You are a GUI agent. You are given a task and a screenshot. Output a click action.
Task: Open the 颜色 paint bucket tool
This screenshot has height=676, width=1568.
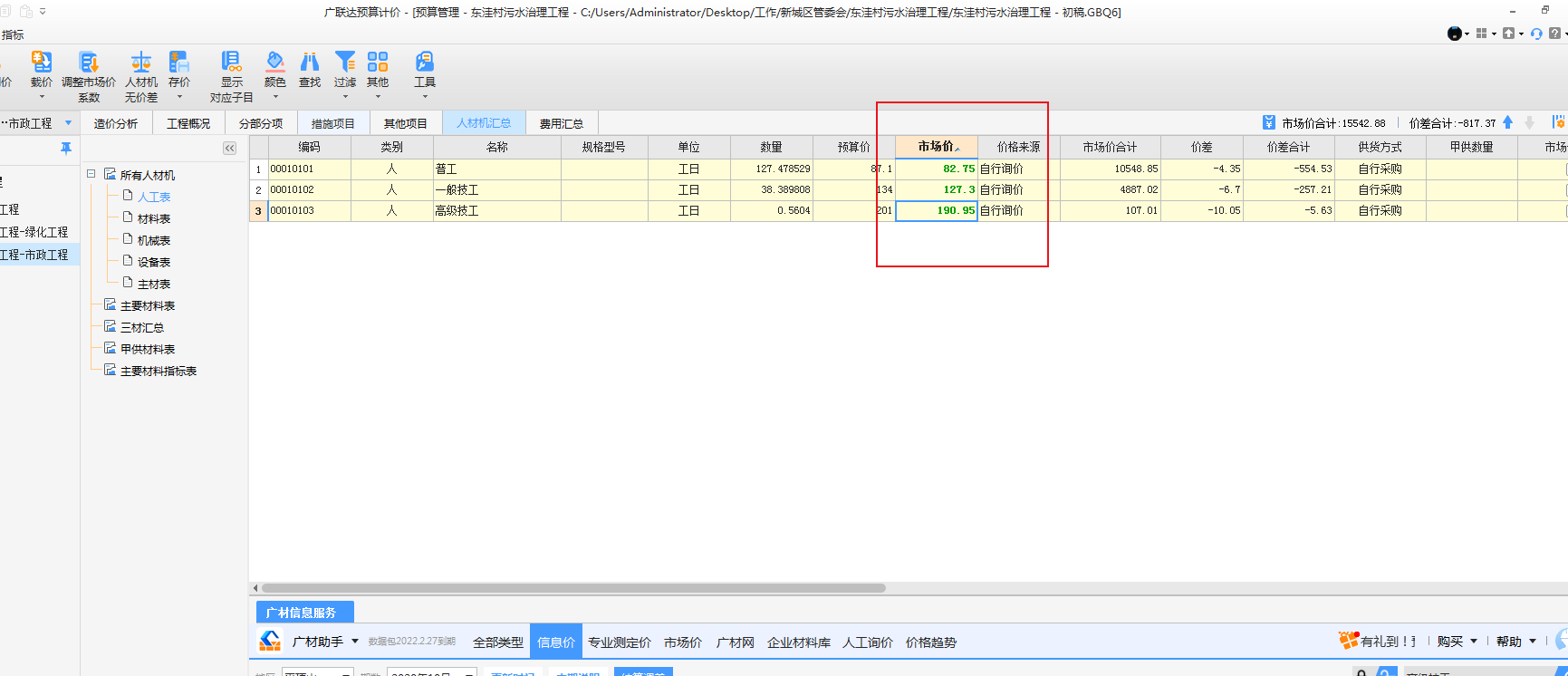(274, 62)
